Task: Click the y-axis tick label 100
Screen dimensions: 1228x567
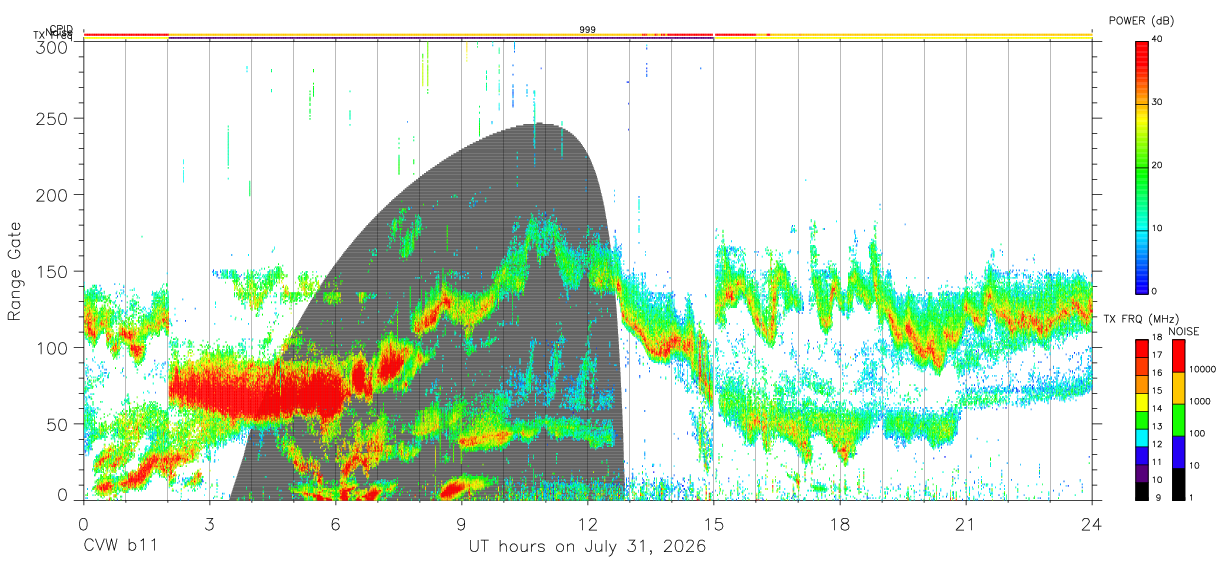Action: pos(51,347)
